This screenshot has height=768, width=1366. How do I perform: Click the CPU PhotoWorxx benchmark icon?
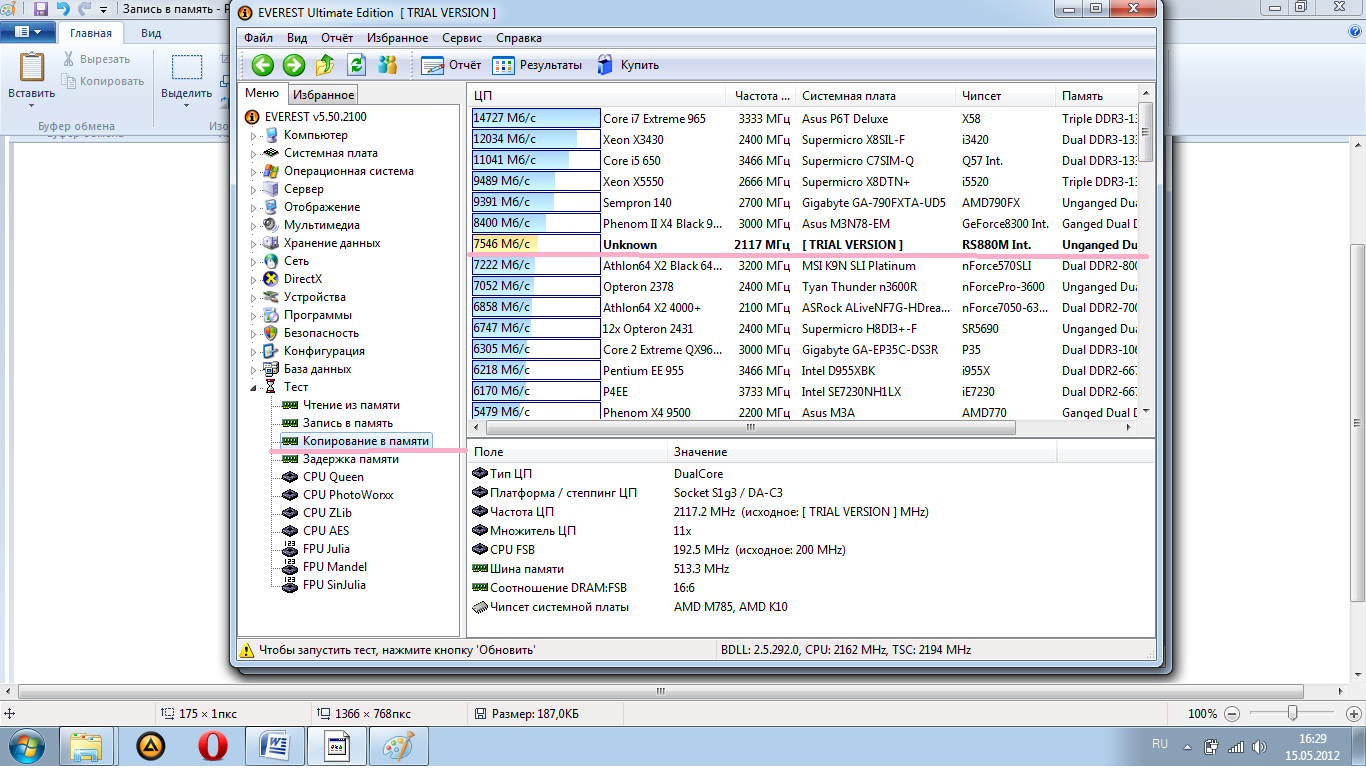pos(291,495)
